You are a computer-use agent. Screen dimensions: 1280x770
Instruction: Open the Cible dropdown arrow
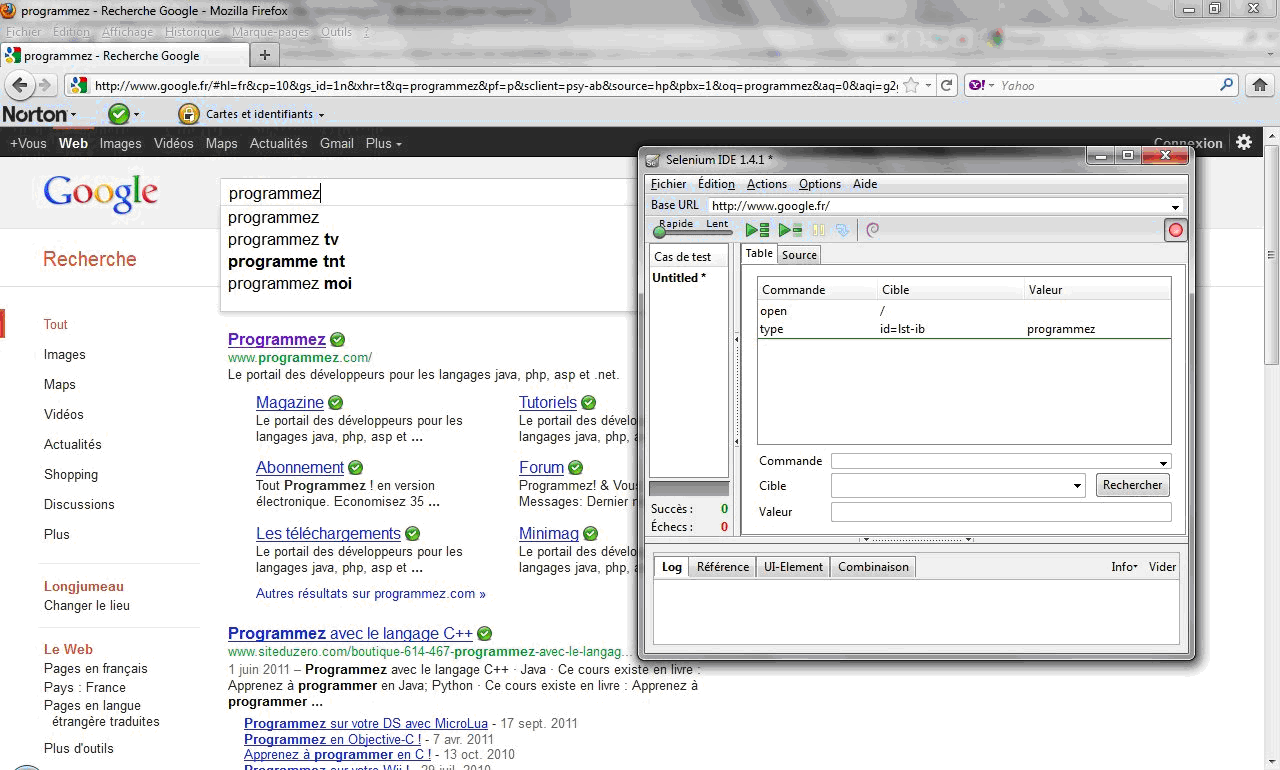tap(1077, 486)
